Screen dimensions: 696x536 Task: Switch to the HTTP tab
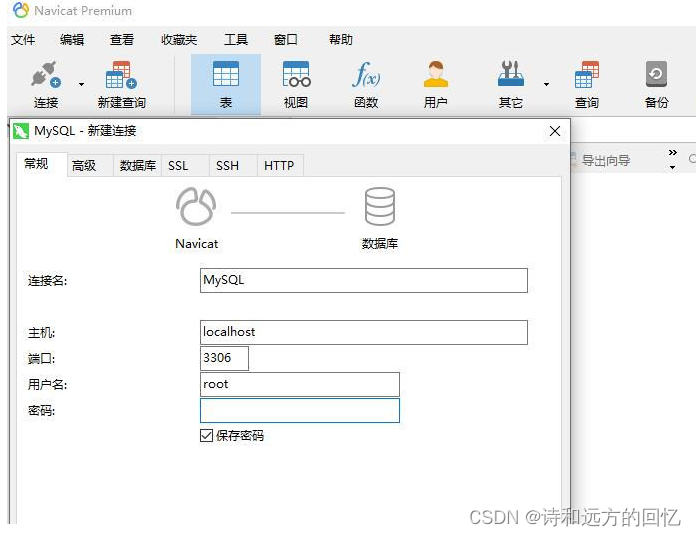pos(281,166)
